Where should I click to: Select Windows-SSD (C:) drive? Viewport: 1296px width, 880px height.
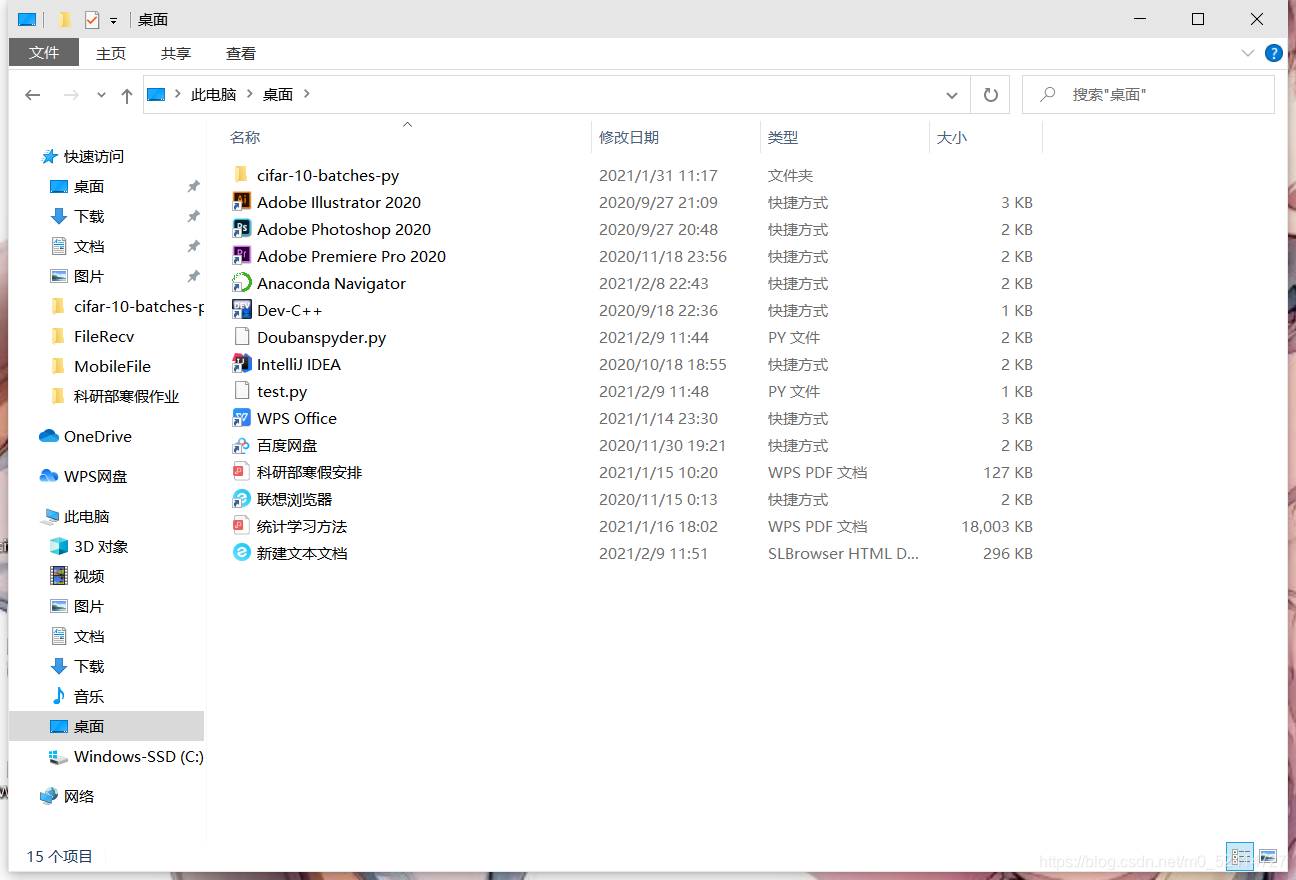(x=138, y=756)
